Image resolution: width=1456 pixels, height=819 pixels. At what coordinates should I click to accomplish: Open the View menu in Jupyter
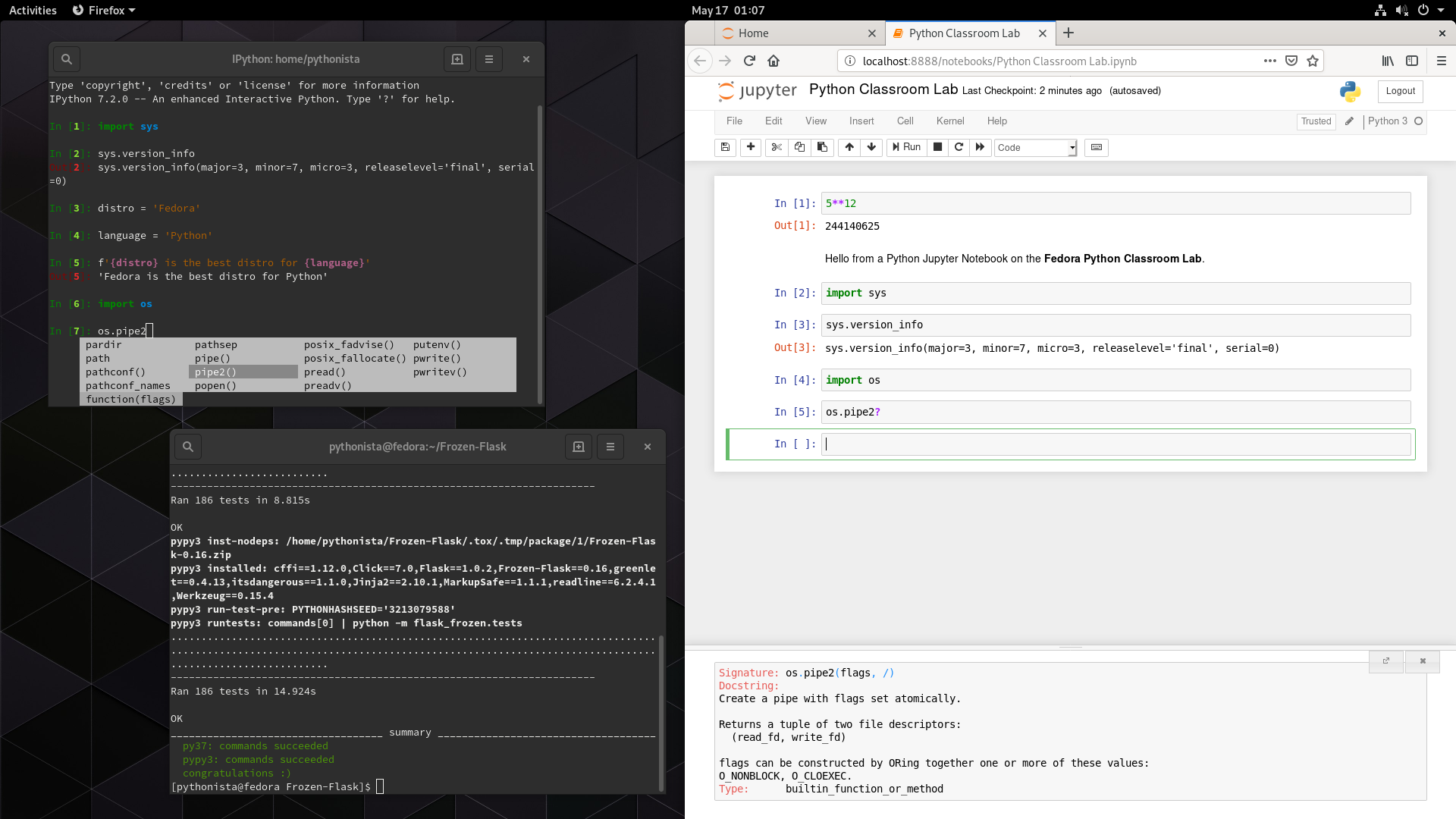[816, 121]
